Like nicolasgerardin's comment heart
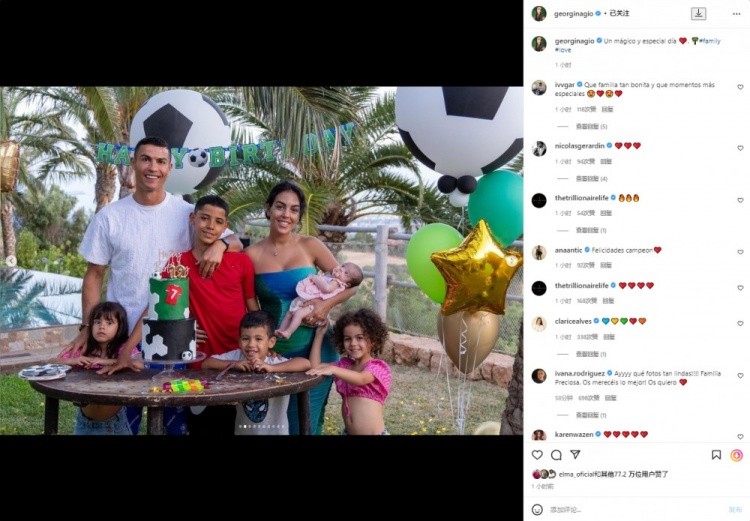The image size is (750, 521). [740, 148]
